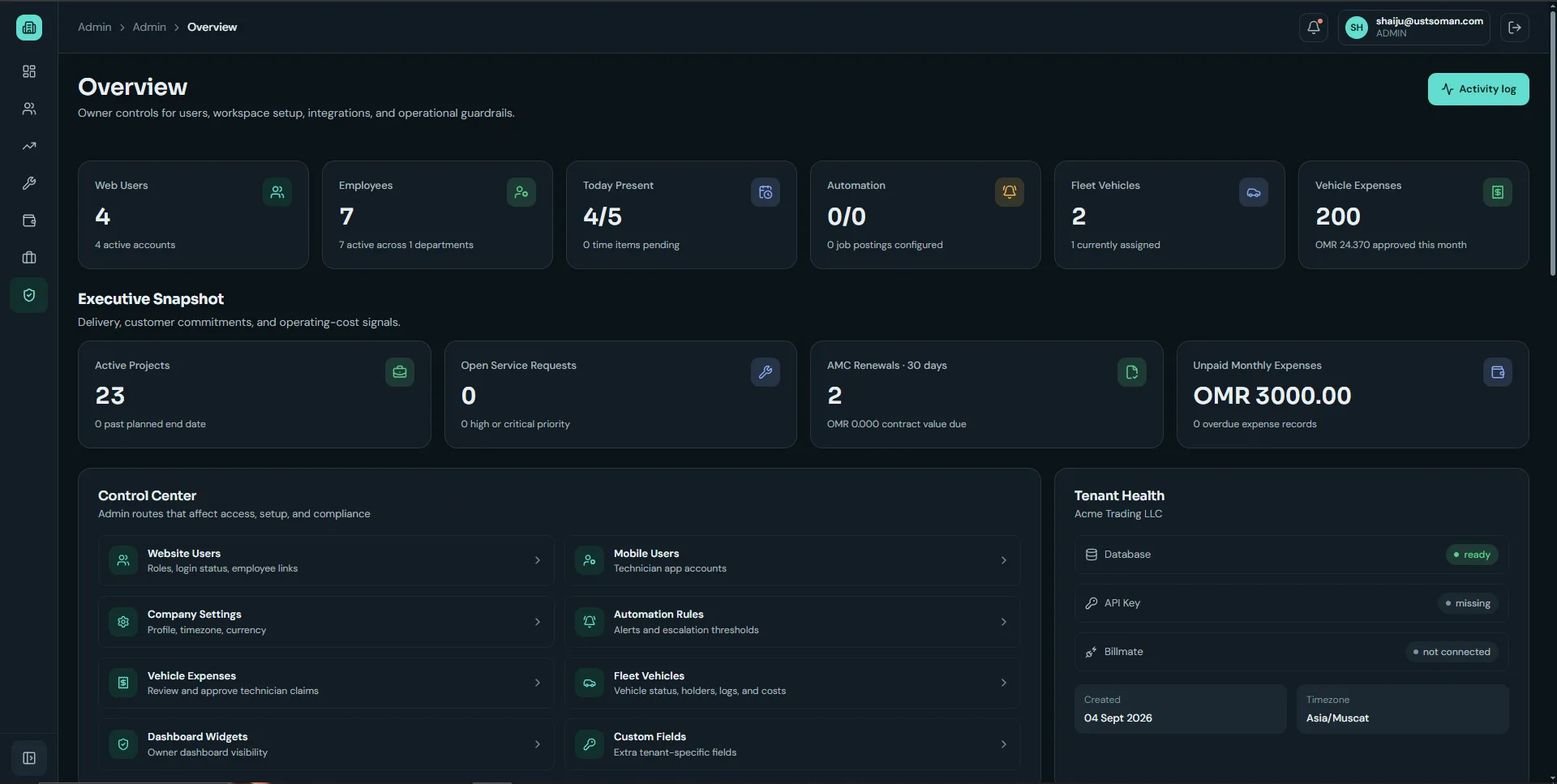Screen dimensions: 1557x784
Task: Click the 'Asia/Muscat' timezone value
Action: coord(1337,718)
